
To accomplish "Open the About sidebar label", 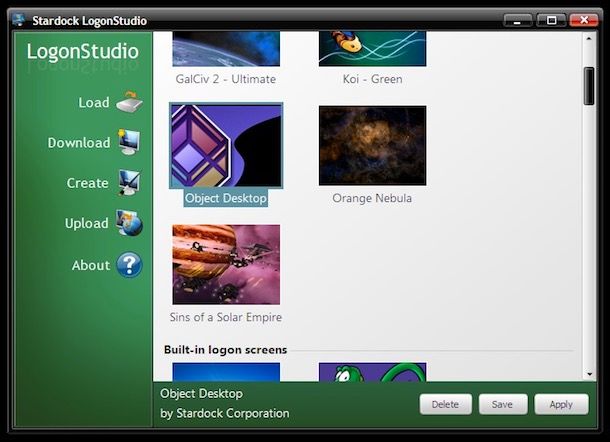I will pyautogui.click(x=91, y=265).
